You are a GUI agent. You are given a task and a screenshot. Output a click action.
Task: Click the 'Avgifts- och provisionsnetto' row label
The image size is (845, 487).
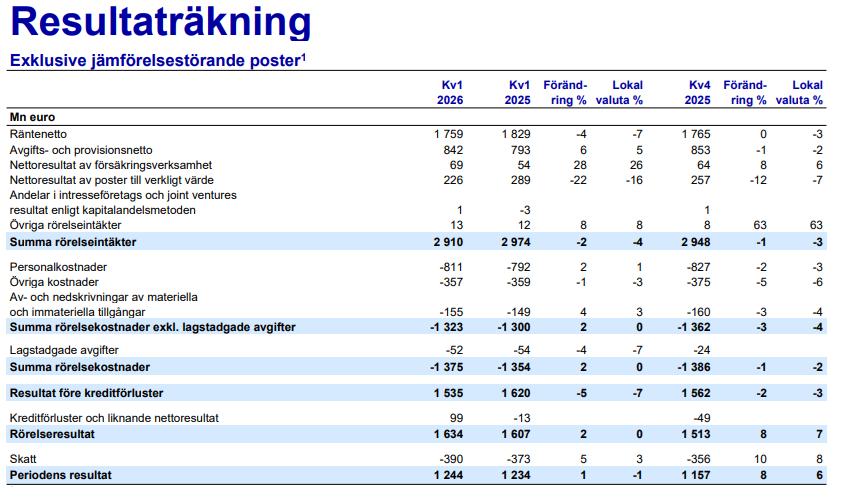pos(81,149)
